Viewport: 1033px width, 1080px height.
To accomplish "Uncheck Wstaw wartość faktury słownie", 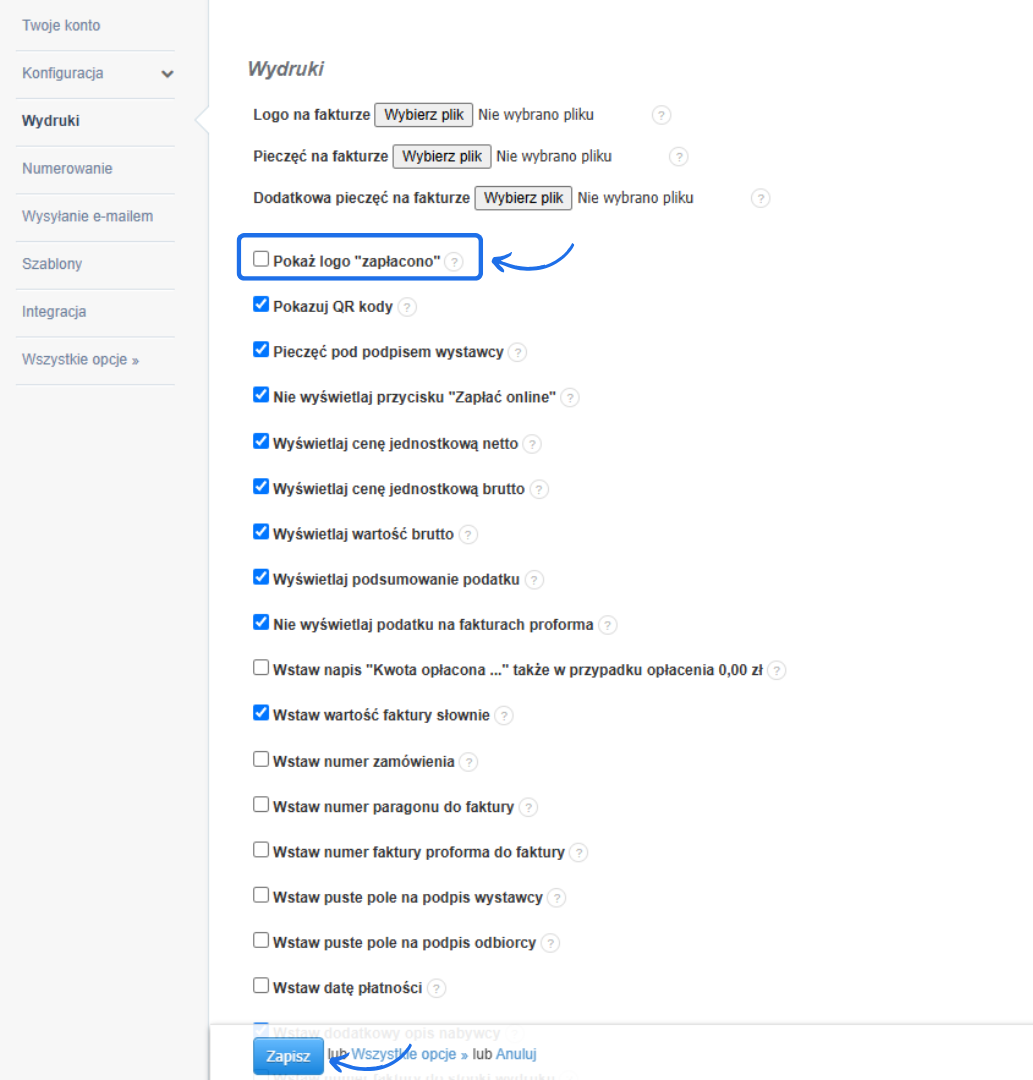I will 261,713.
